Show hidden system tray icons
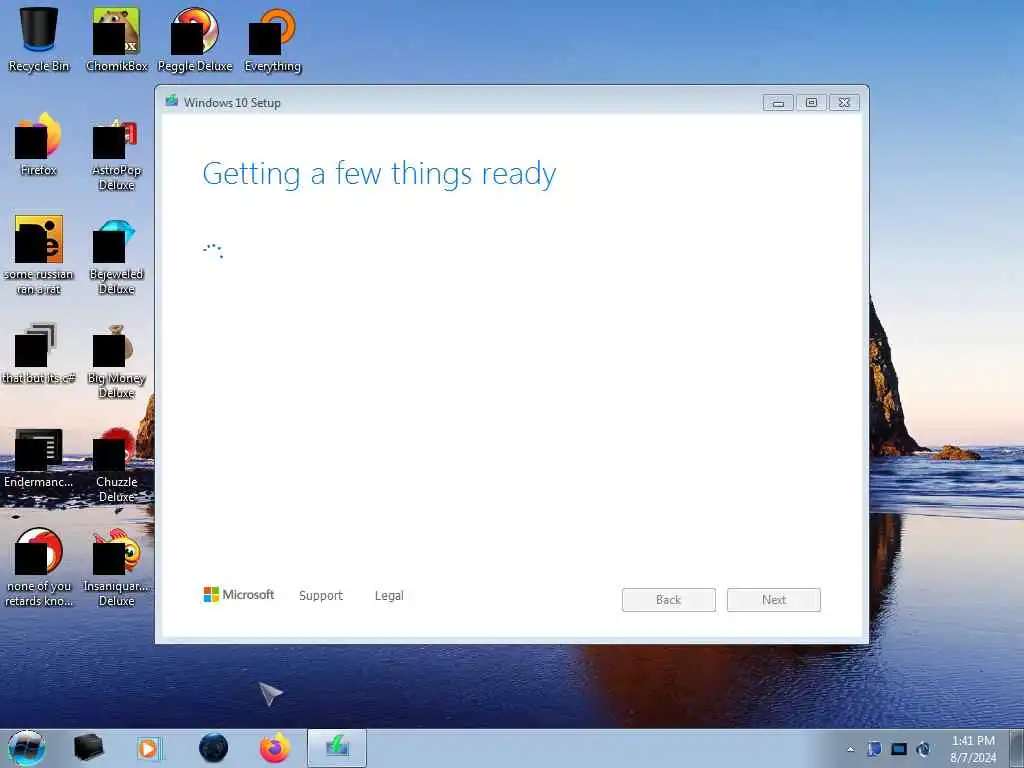This screenshot has width=1024, height=768. click(x=850, y=749)
